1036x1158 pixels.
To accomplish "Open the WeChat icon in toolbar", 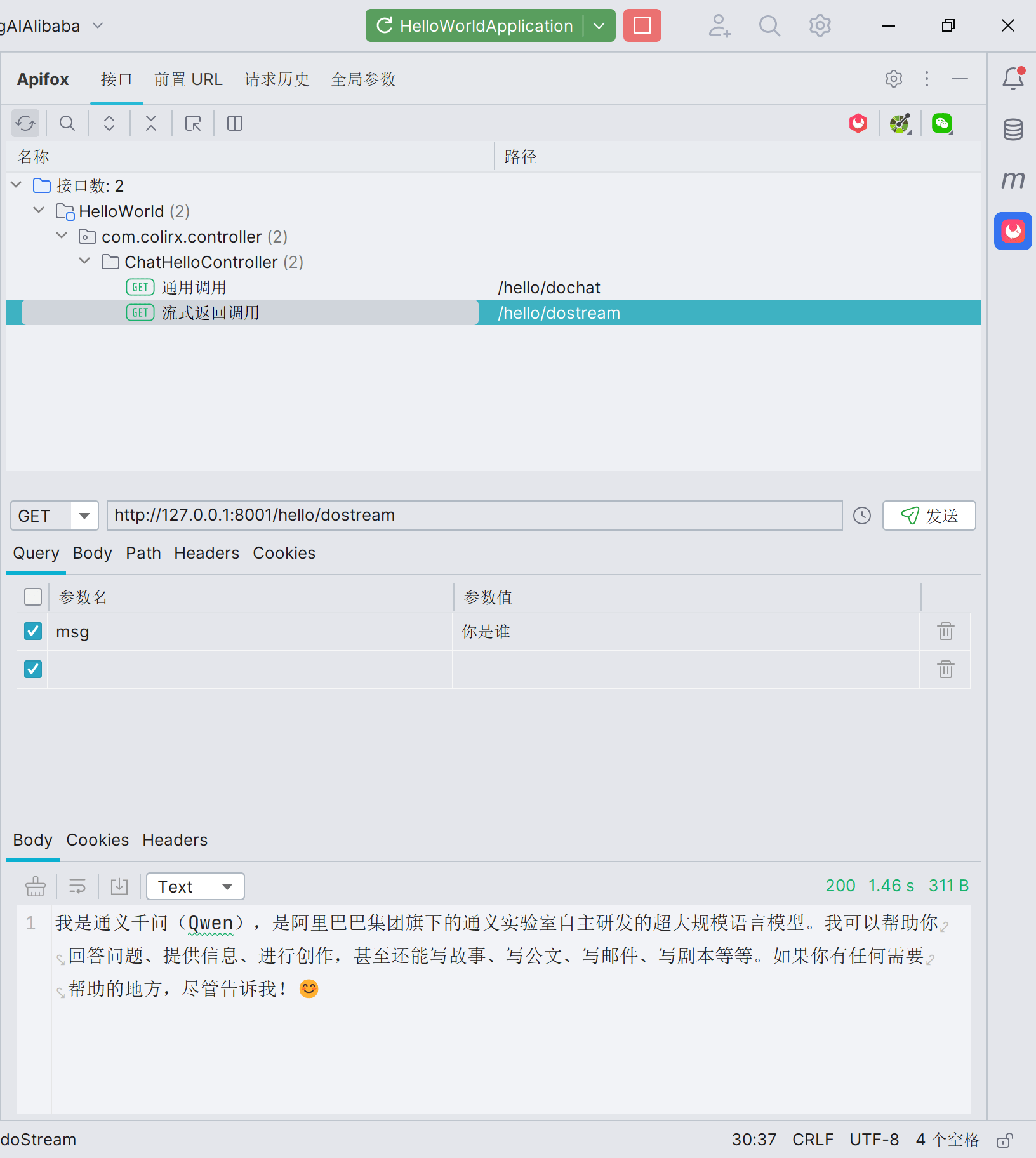I will pos(942,123).
